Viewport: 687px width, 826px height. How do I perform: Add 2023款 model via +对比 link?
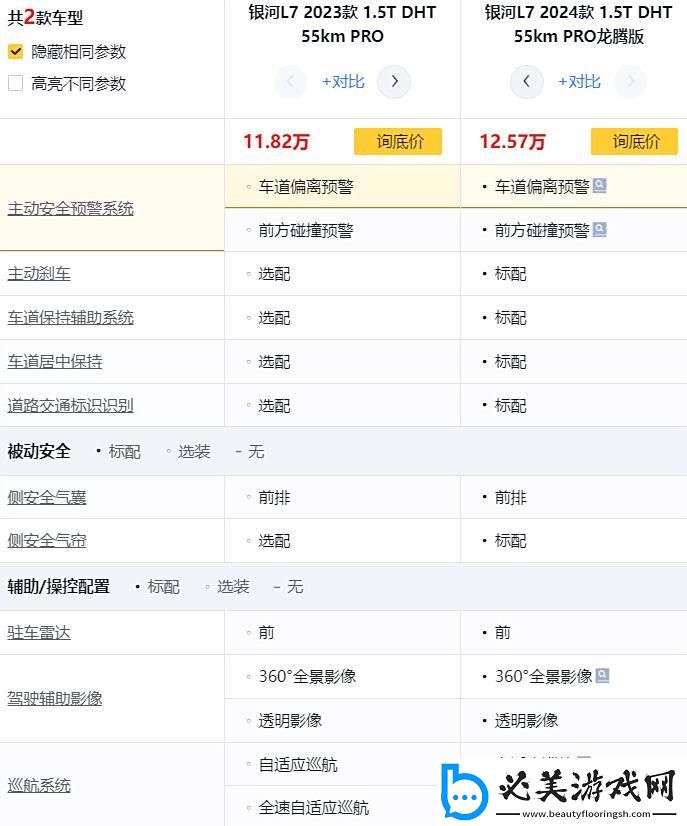pyautogui.click(x=343, y=81)
